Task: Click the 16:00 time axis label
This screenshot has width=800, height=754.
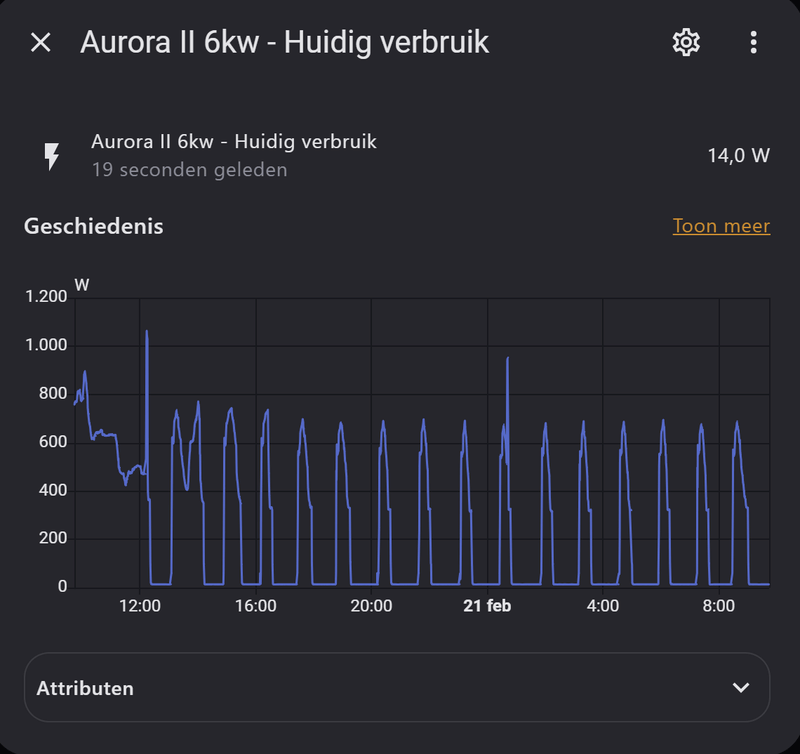Action: coord(256,606)
